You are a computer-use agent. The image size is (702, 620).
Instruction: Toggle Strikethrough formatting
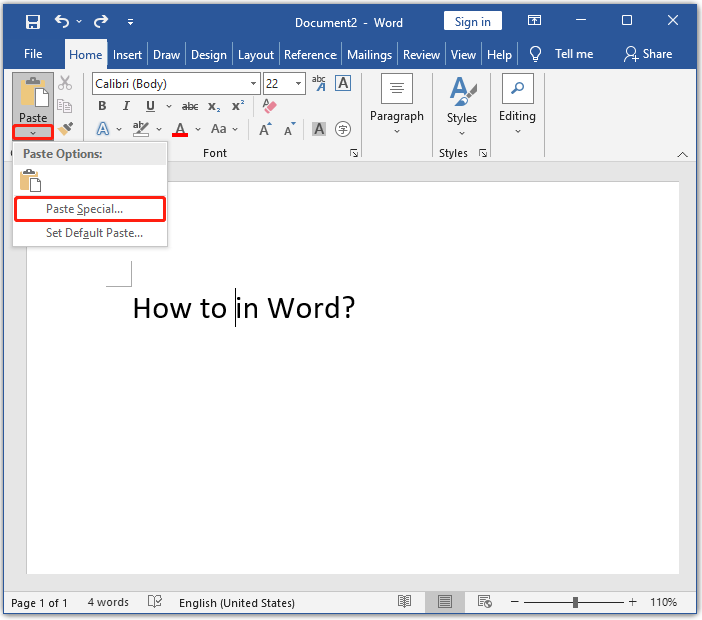(x=190, y=107)
